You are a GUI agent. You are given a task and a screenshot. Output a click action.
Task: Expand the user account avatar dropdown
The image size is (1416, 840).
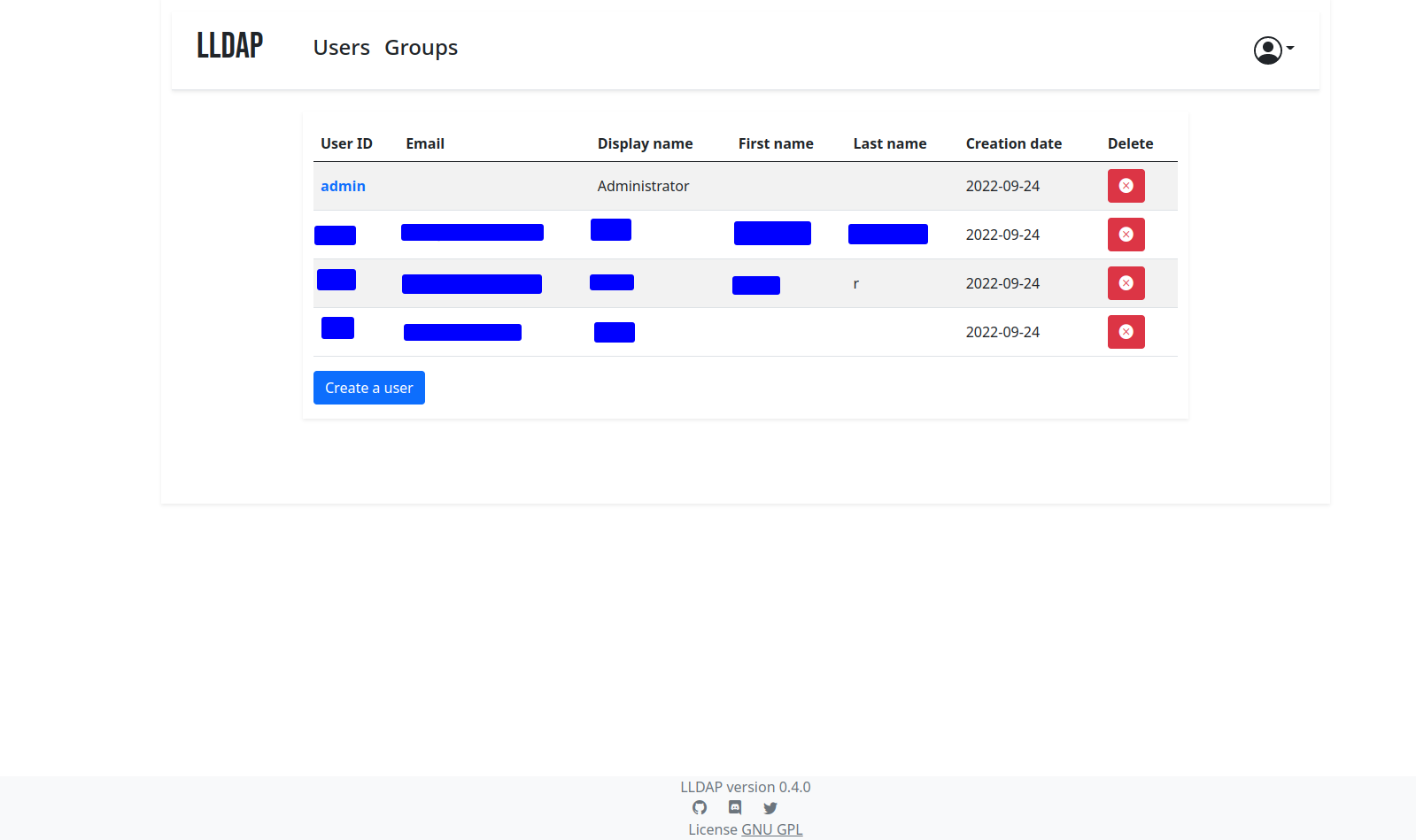[1273, 50]
